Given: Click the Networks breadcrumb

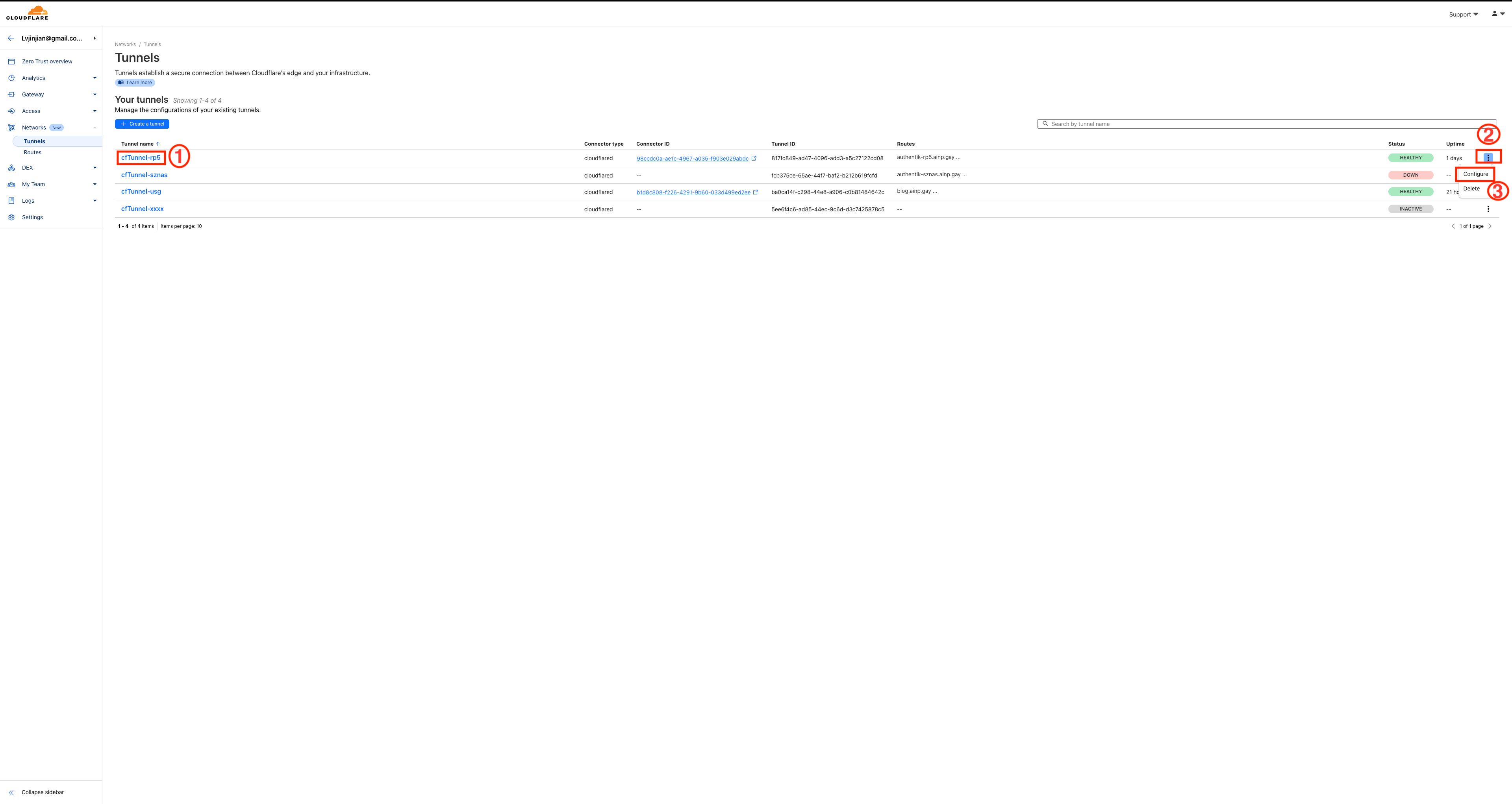Looking at the screenshot, I should coord(126,44).
